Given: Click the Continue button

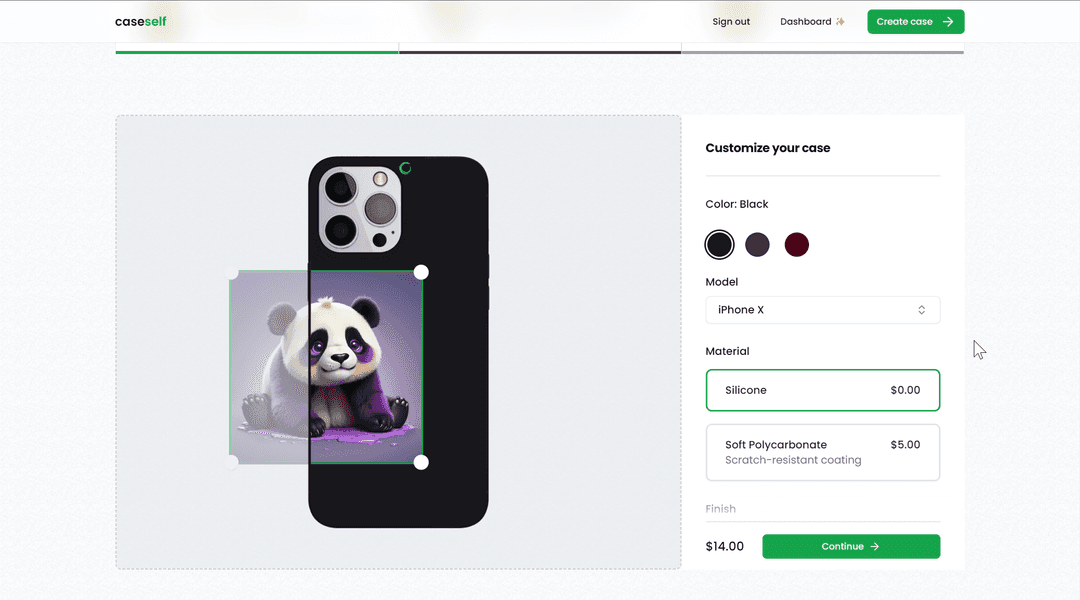Looking at the screenshot, I should (850, 547).
